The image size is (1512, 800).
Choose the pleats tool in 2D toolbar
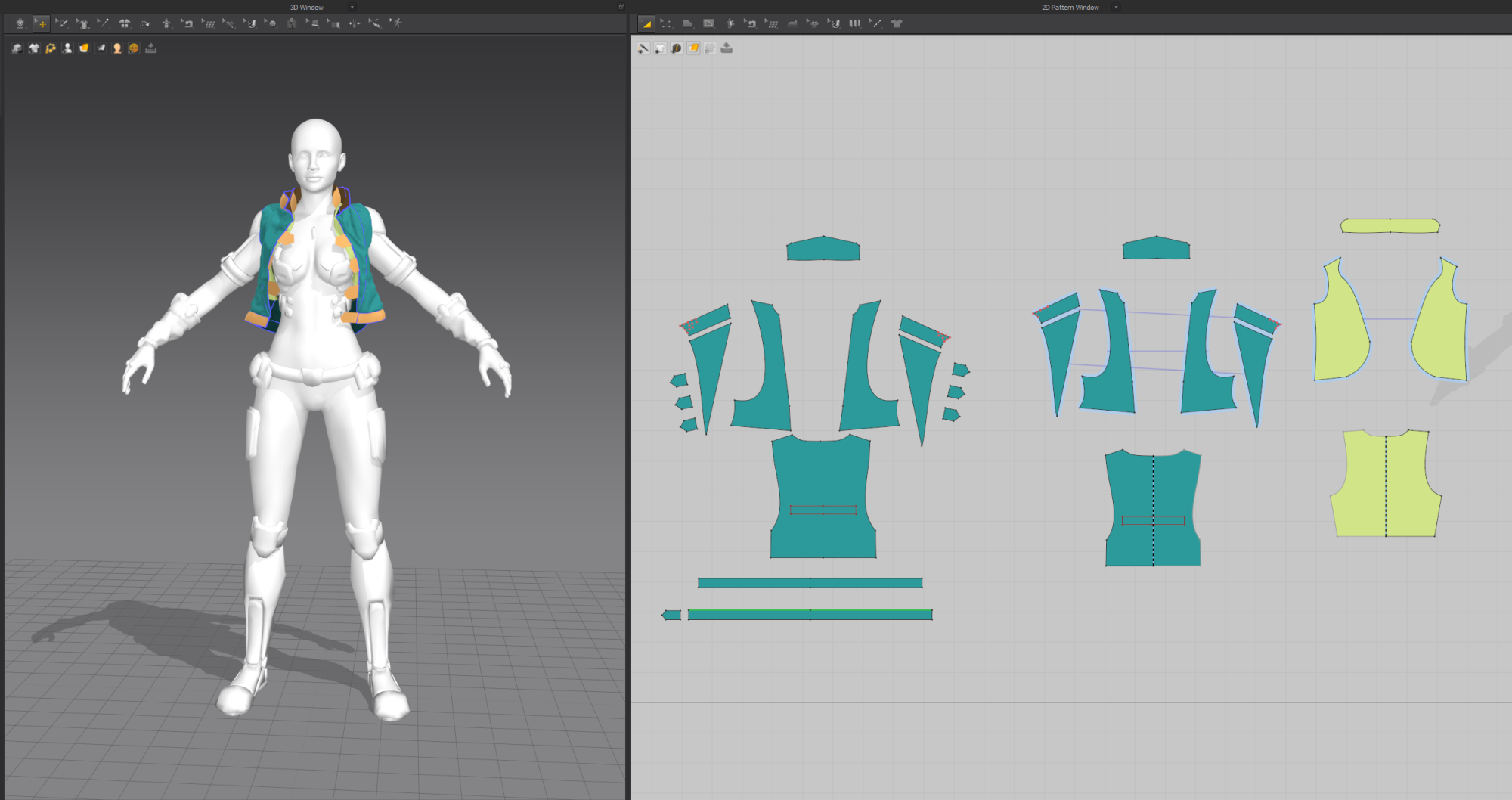855,24
